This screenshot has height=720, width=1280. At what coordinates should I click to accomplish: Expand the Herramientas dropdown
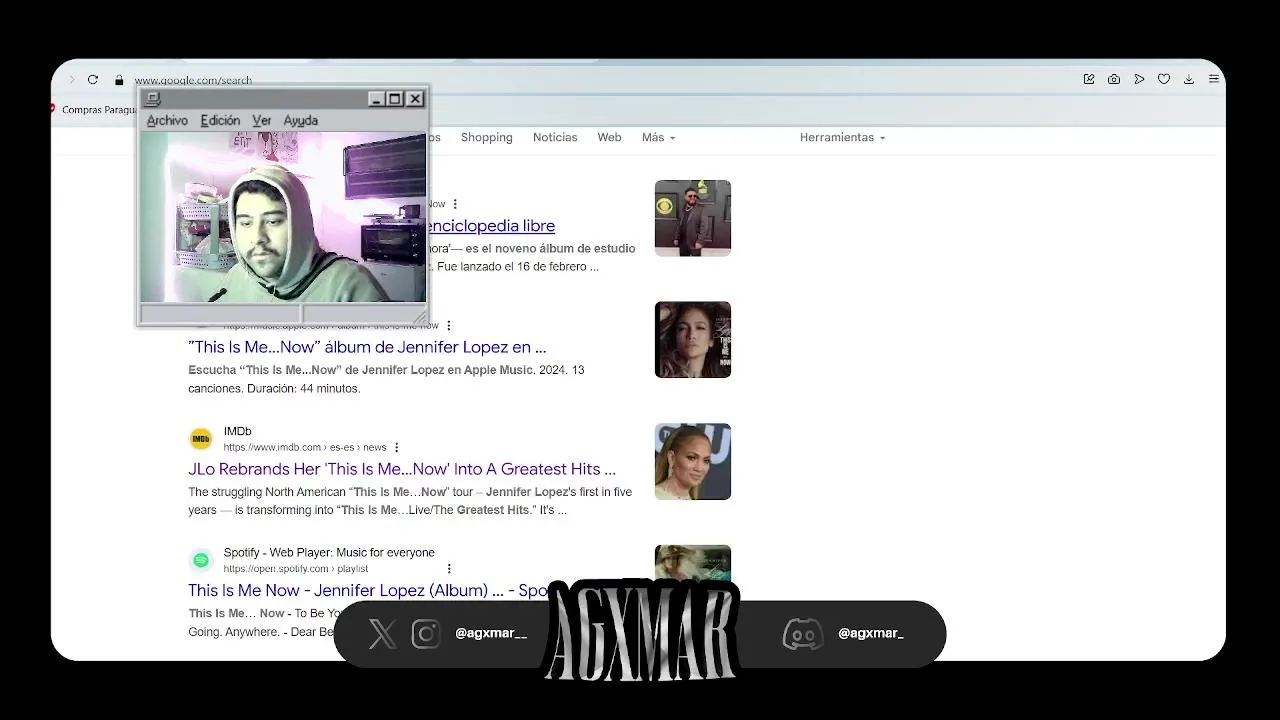click(x=842, y=137)
